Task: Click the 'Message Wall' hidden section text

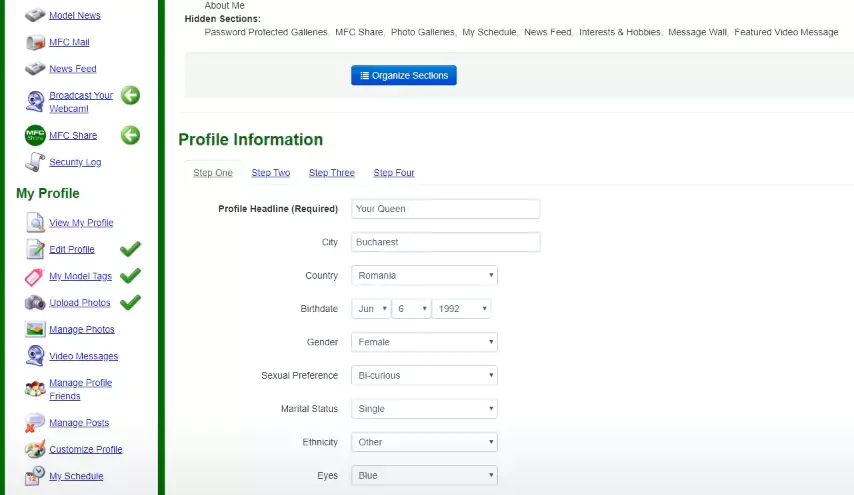Action: (697, 32)
